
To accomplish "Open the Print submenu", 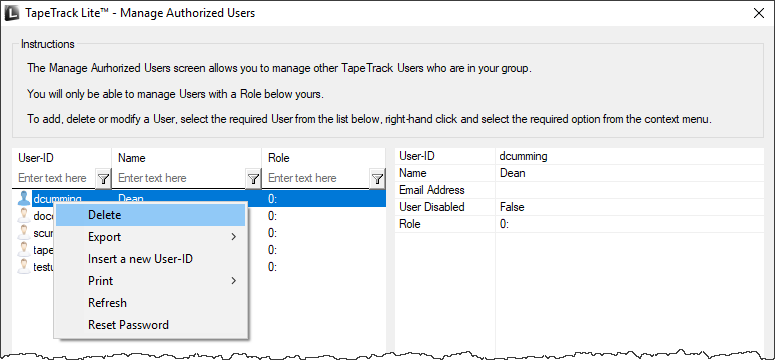I will pyautogui.click(x=150, y=281).
